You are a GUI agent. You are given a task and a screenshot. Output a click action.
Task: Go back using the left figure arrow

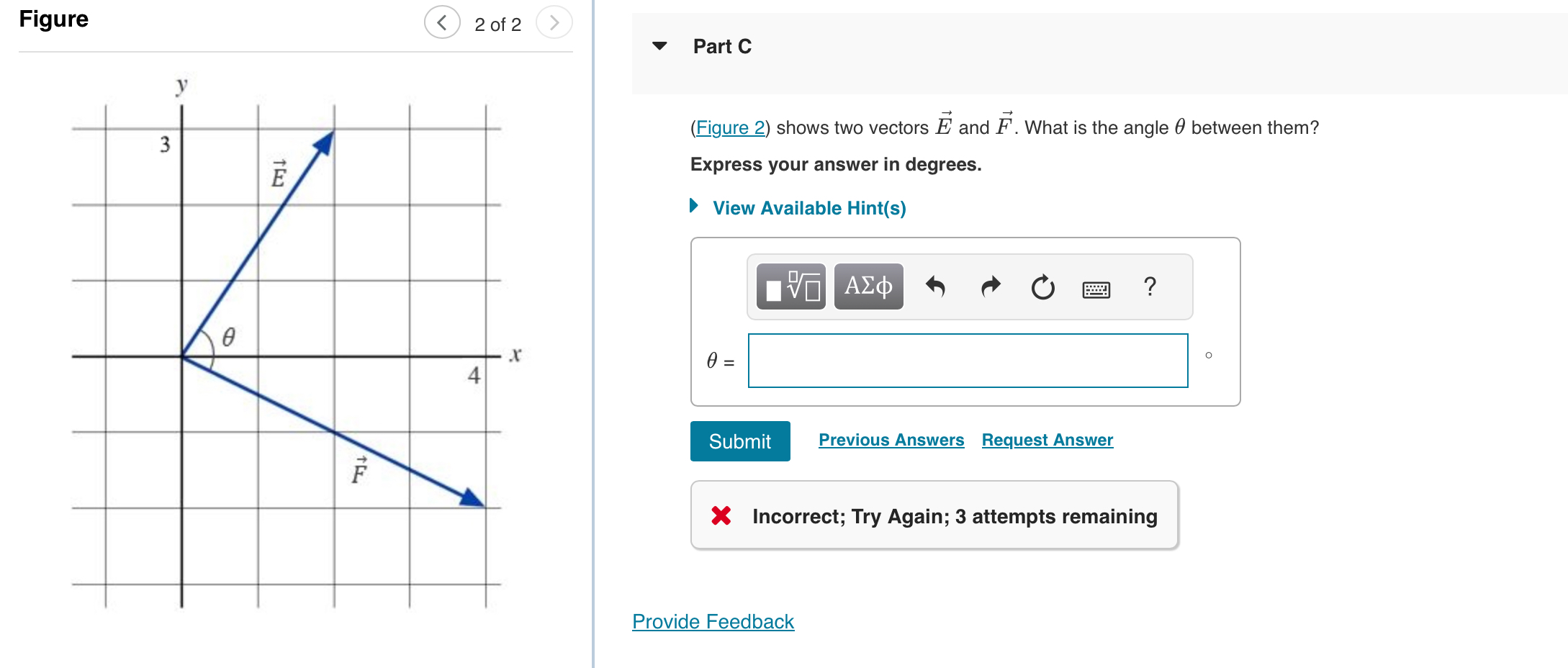(x=442, y=22)
